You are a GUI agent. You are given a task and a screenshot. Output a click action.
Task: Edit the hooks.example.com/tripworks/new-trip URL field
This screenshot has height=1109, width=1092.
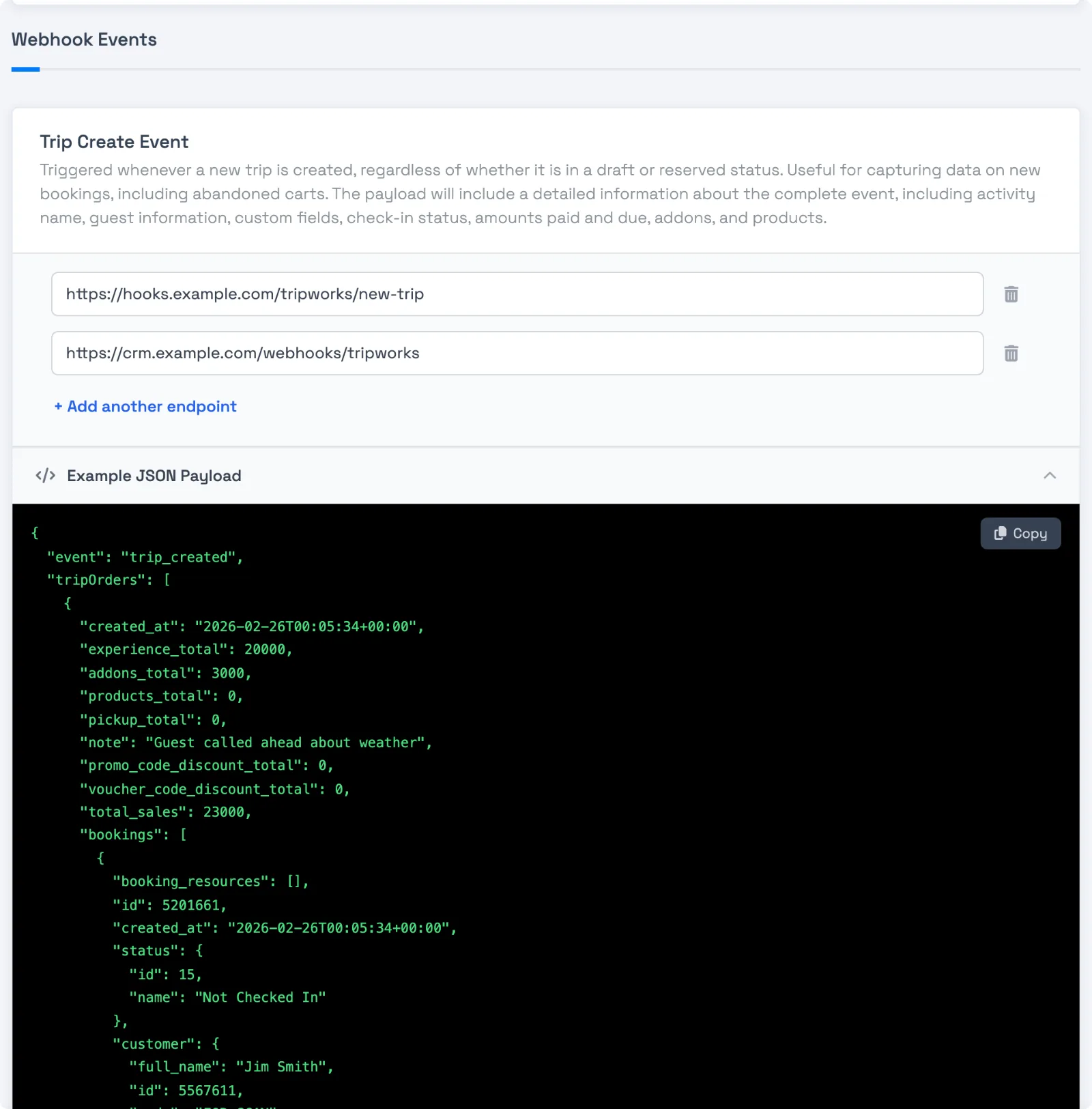tap(517, 294)
